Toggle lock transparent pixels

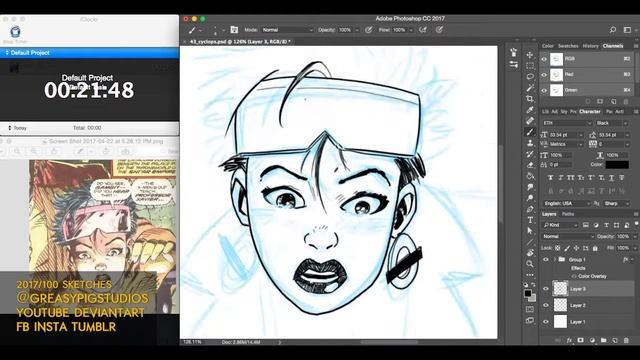pyautogui.click(x=558, y=248)
